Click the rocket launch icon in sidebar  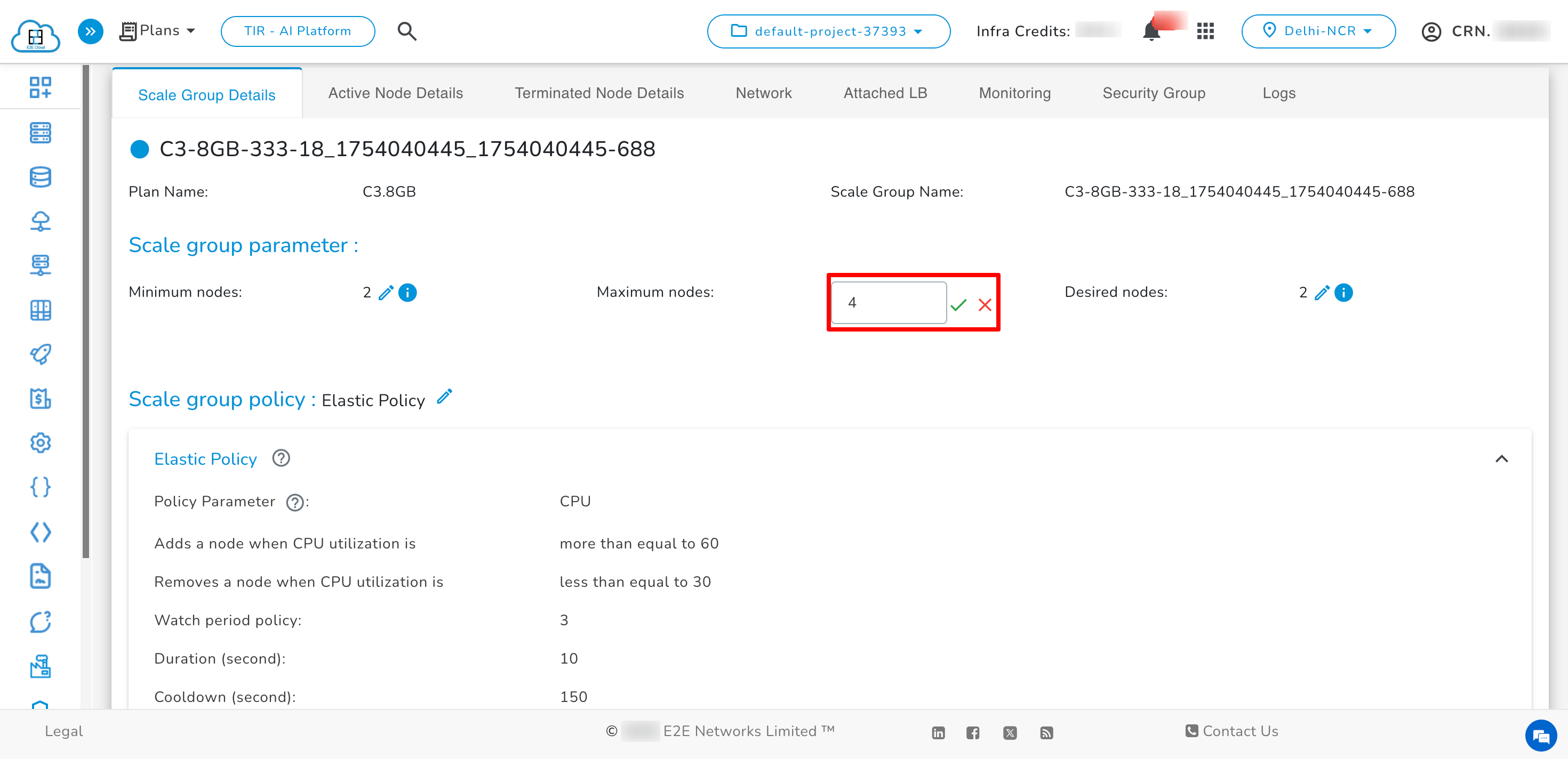(x=40, y=354)
